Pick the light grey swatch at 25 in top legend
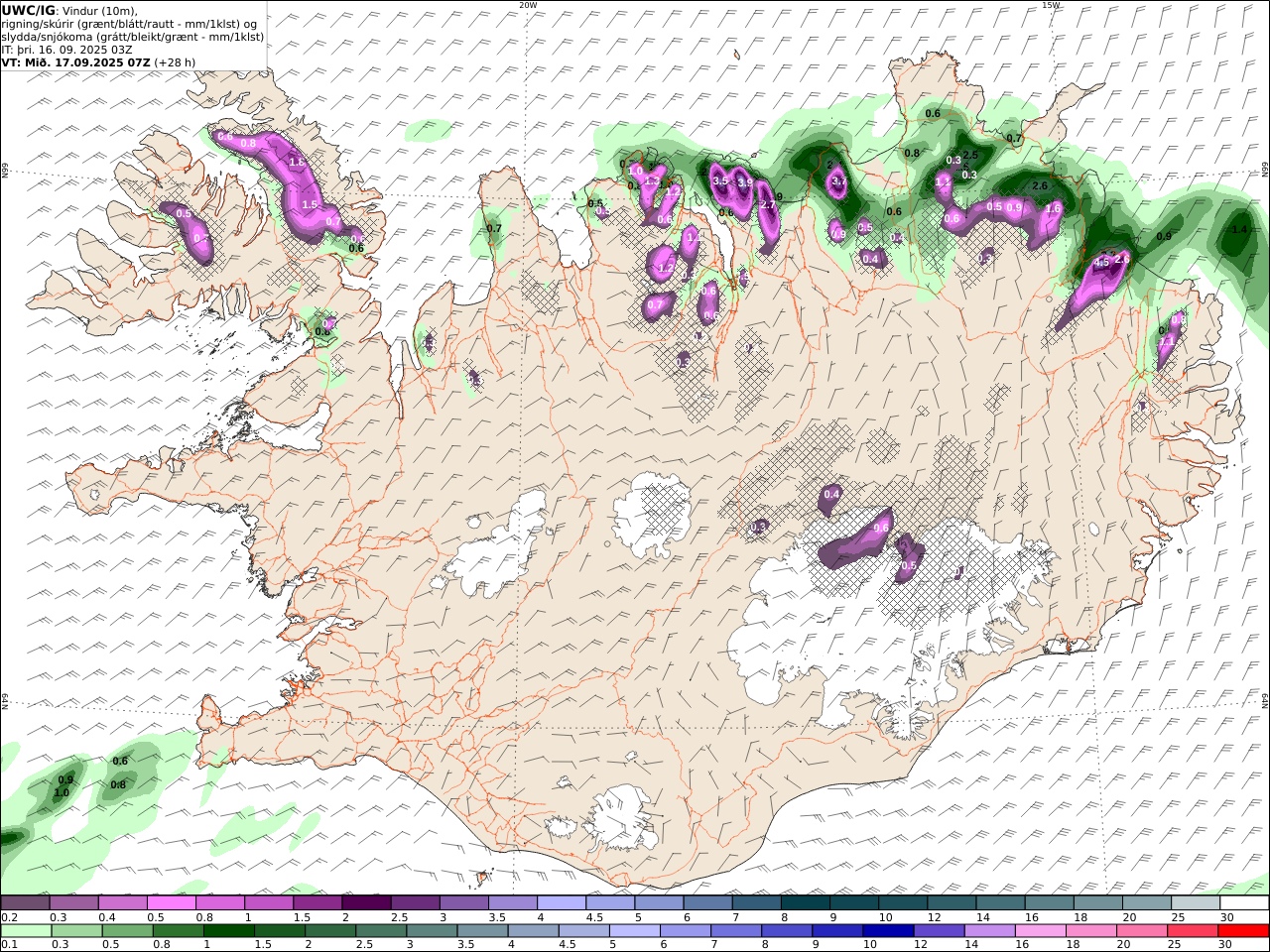This screenshot has width=1270, height=952. click(1196, 903)
